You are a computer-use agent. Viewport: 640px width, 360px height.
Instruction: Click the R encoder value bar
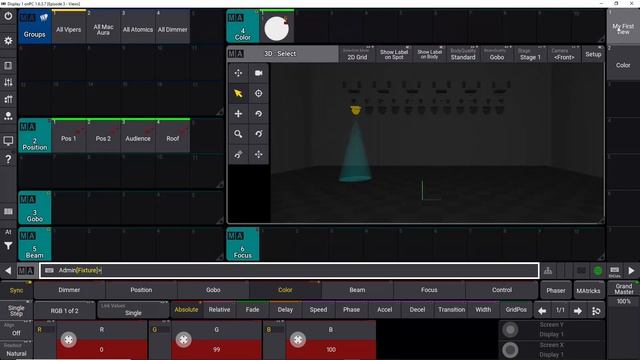click(x=102, y=350)
